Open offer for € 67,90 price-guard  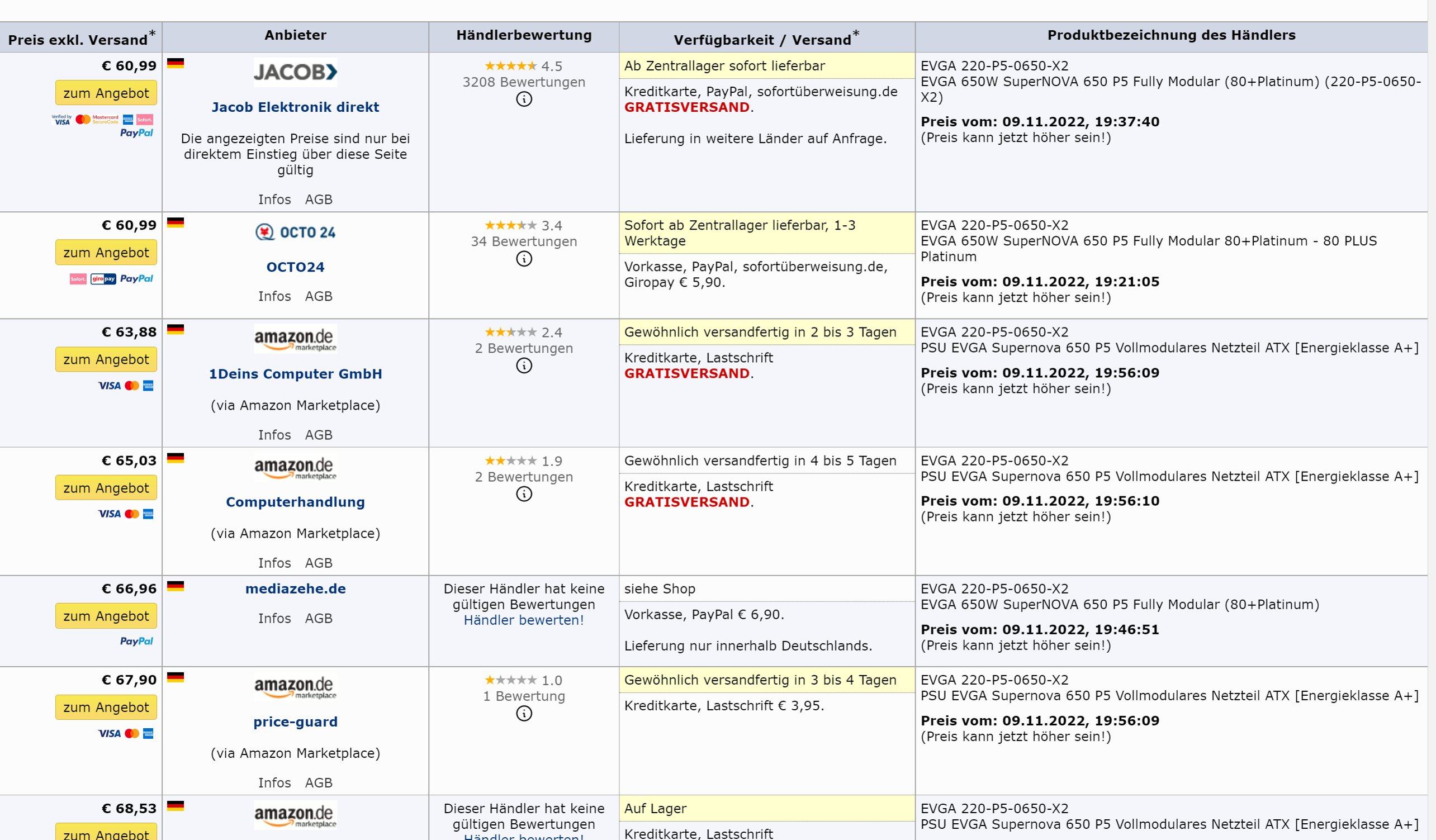point(106,707)
